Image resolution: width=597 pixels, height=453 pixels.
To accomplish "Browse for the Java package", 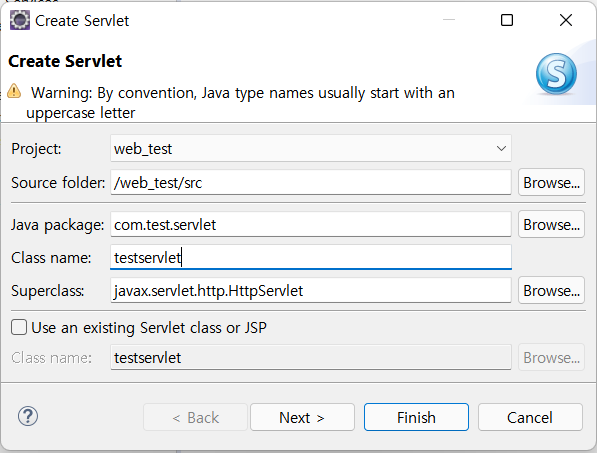I will (551, 224).
